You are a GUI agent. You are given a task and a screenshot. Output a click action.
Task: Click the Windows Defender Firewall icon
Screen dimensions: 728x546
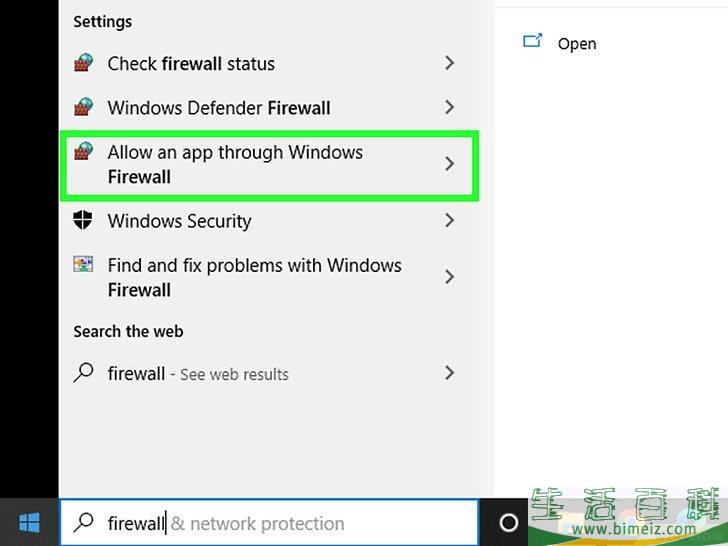[x=84, y=107]
